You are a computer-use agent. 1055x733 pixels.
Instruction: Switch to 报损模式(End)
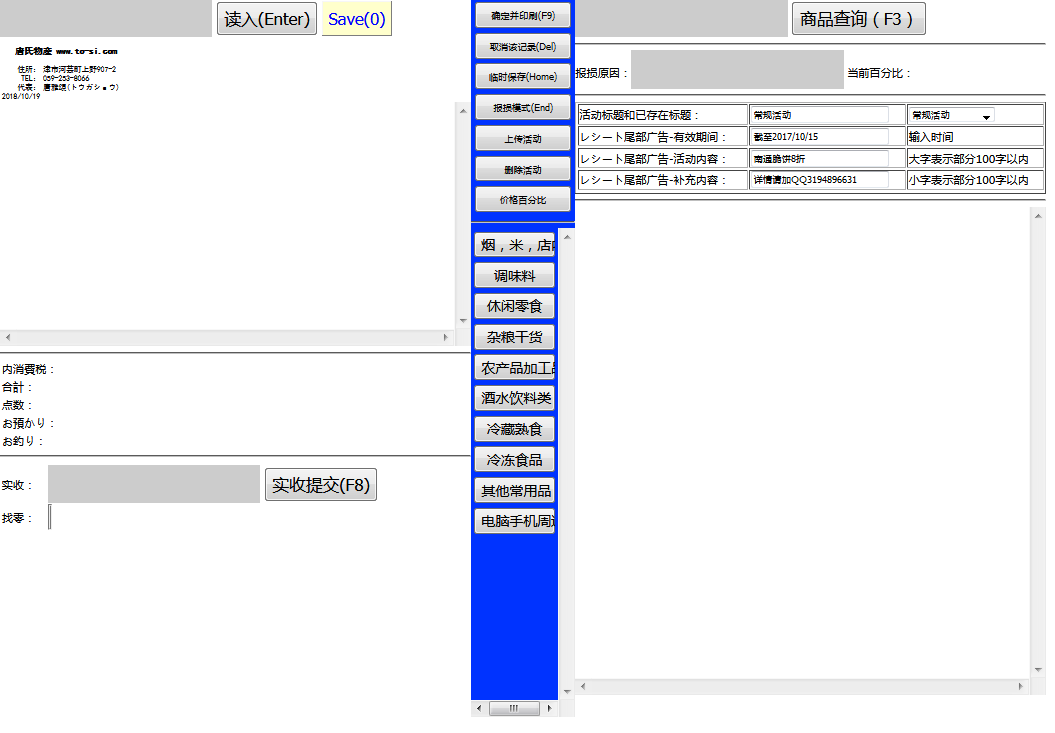523,108
